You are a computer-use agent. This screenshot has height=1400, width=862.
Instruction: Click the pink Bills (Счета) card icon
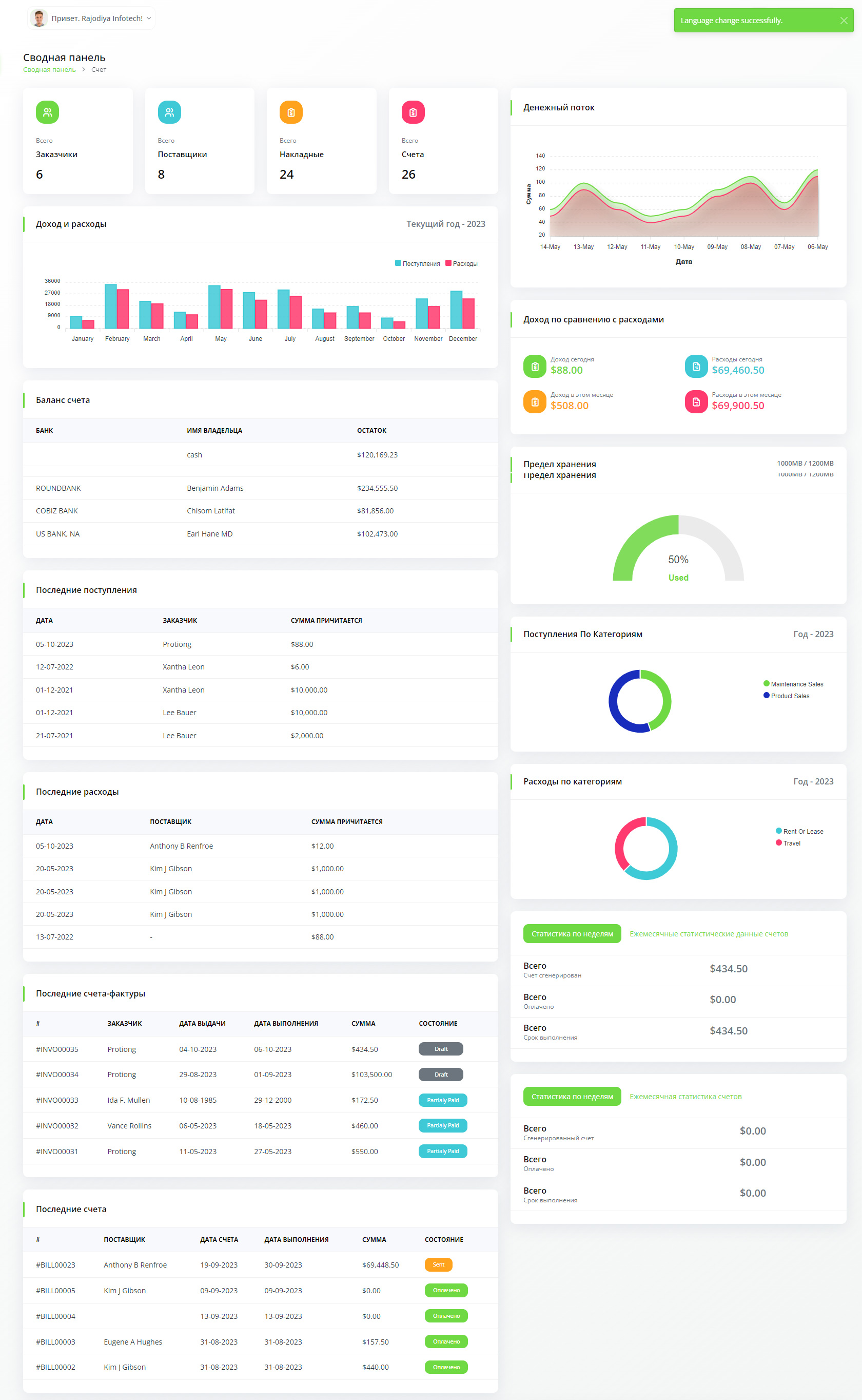(413, 112)
